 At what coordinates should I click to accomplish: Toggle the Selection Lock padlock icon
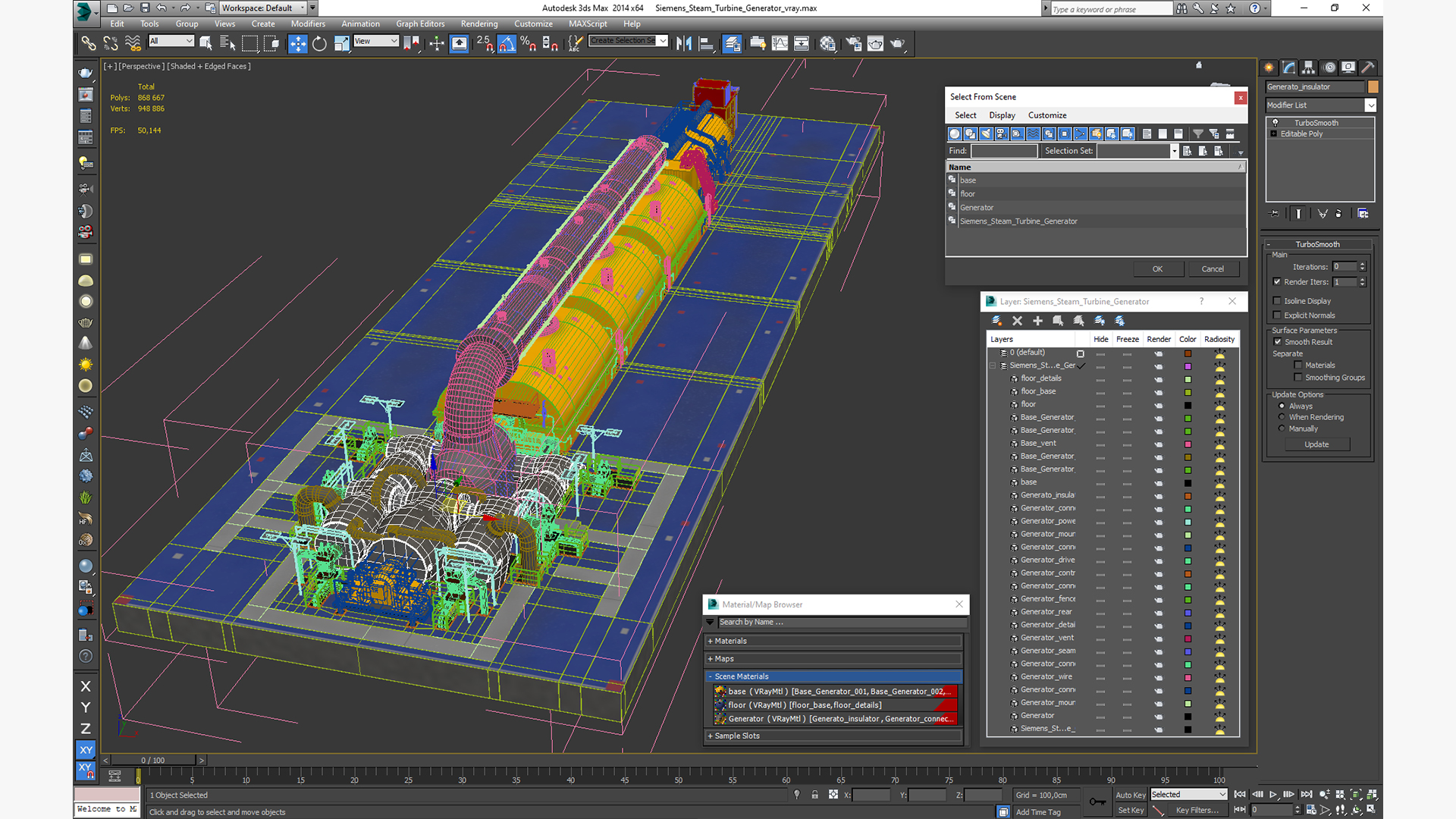[x=814, y=795]
